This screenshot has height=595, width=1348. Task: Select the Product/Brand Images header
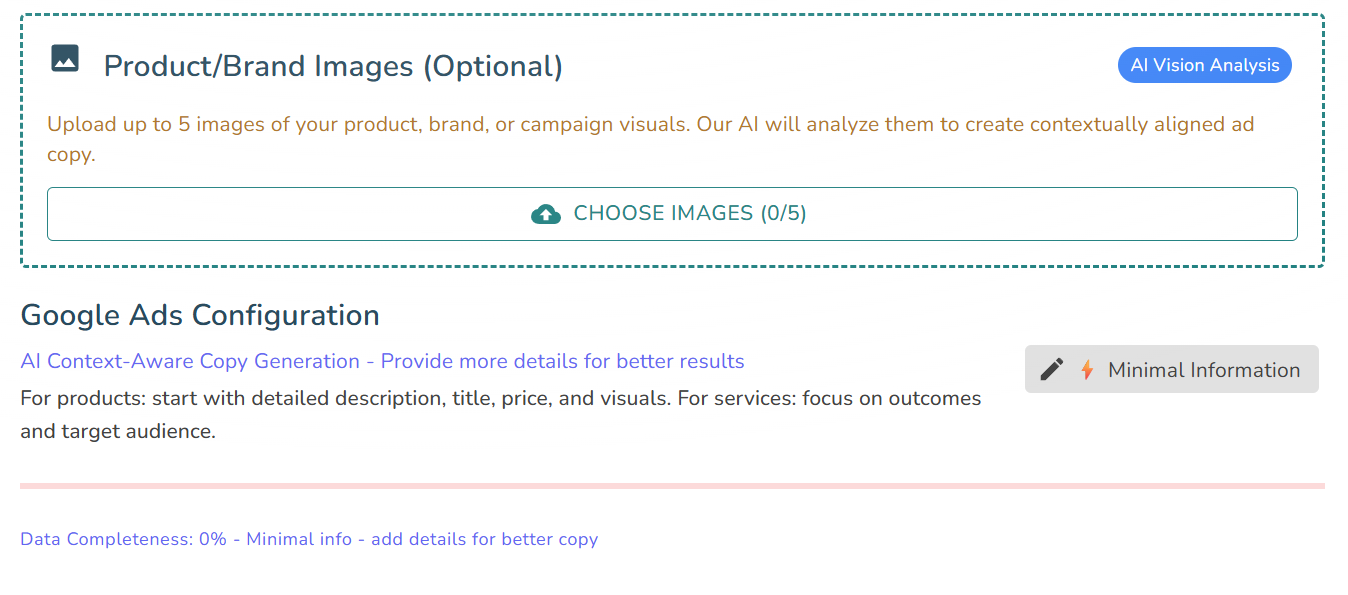[331, 65]
